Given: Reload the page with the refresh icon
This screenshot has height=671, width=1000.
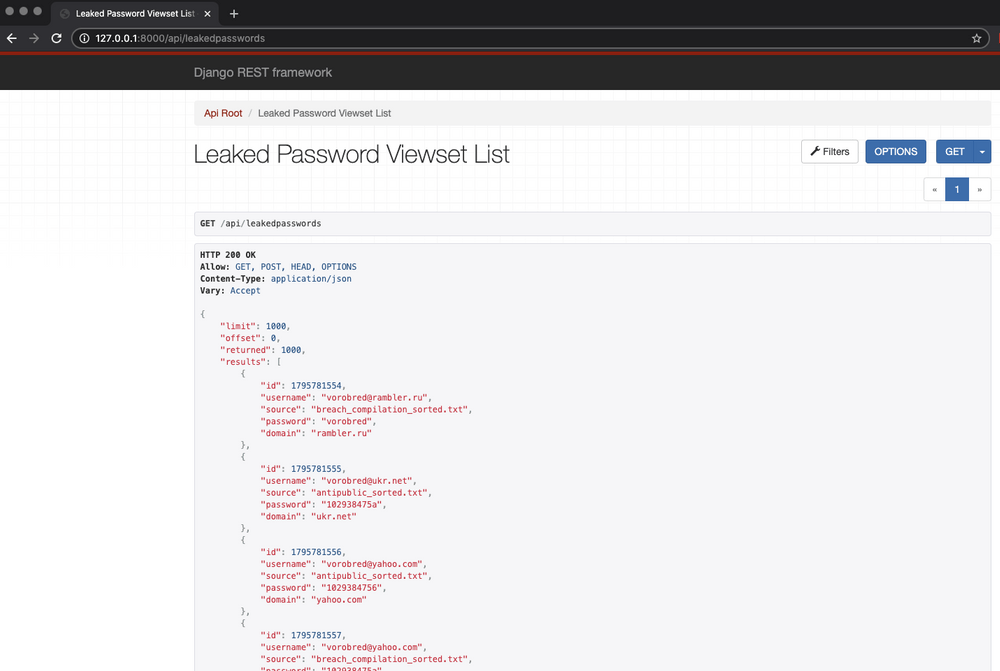Looking at the screenshot, I should (x=56, y=38).
